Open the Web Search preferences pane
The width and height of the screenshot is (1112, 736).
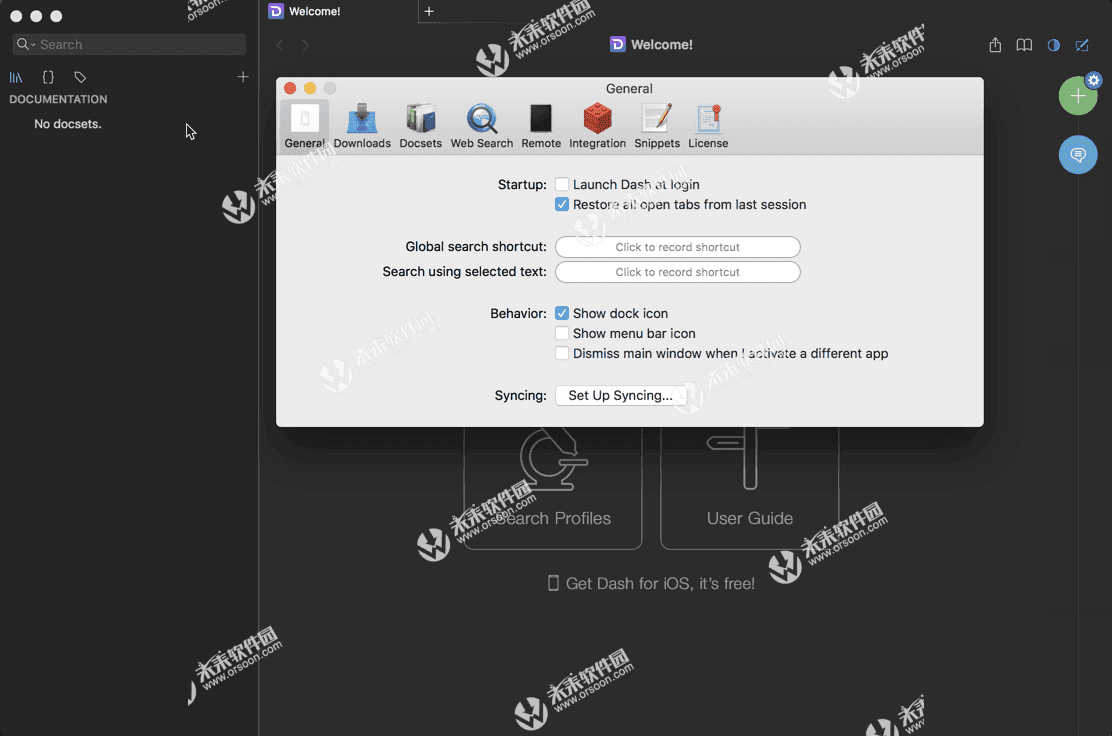[482, 126]
